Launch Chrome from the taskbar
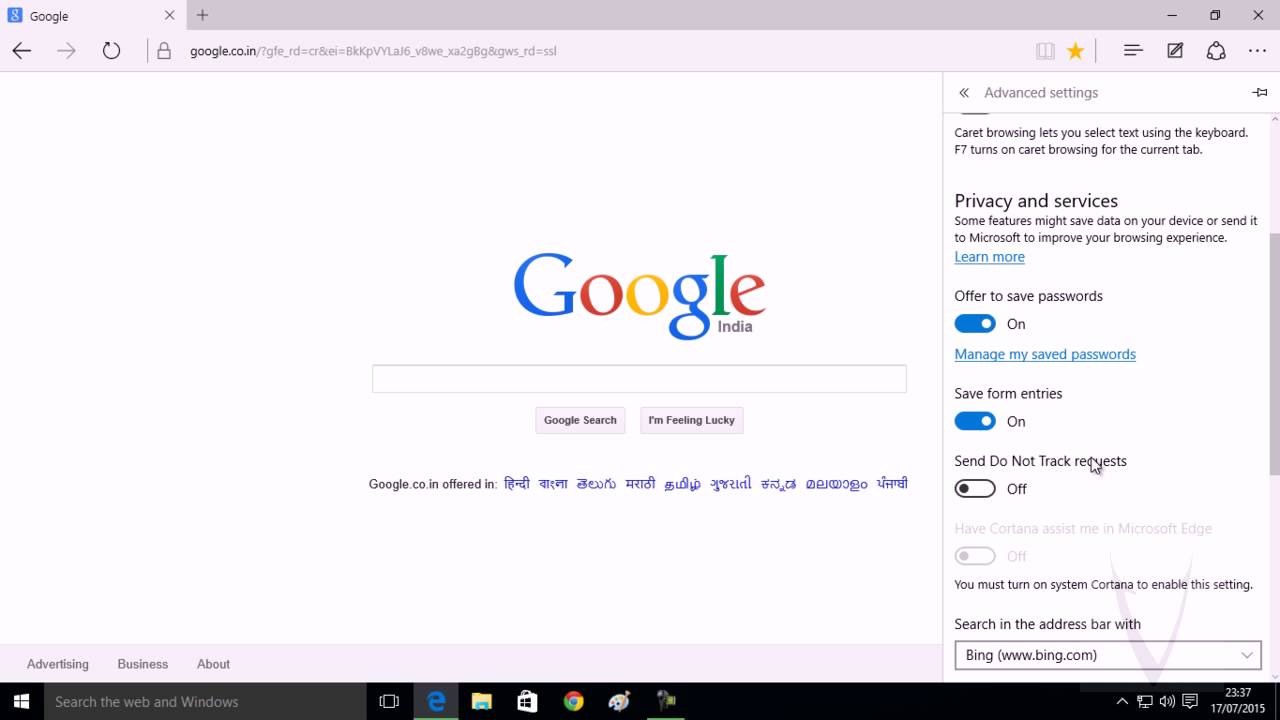Screen dimensions: 1280x720 [x=573, y=702]
